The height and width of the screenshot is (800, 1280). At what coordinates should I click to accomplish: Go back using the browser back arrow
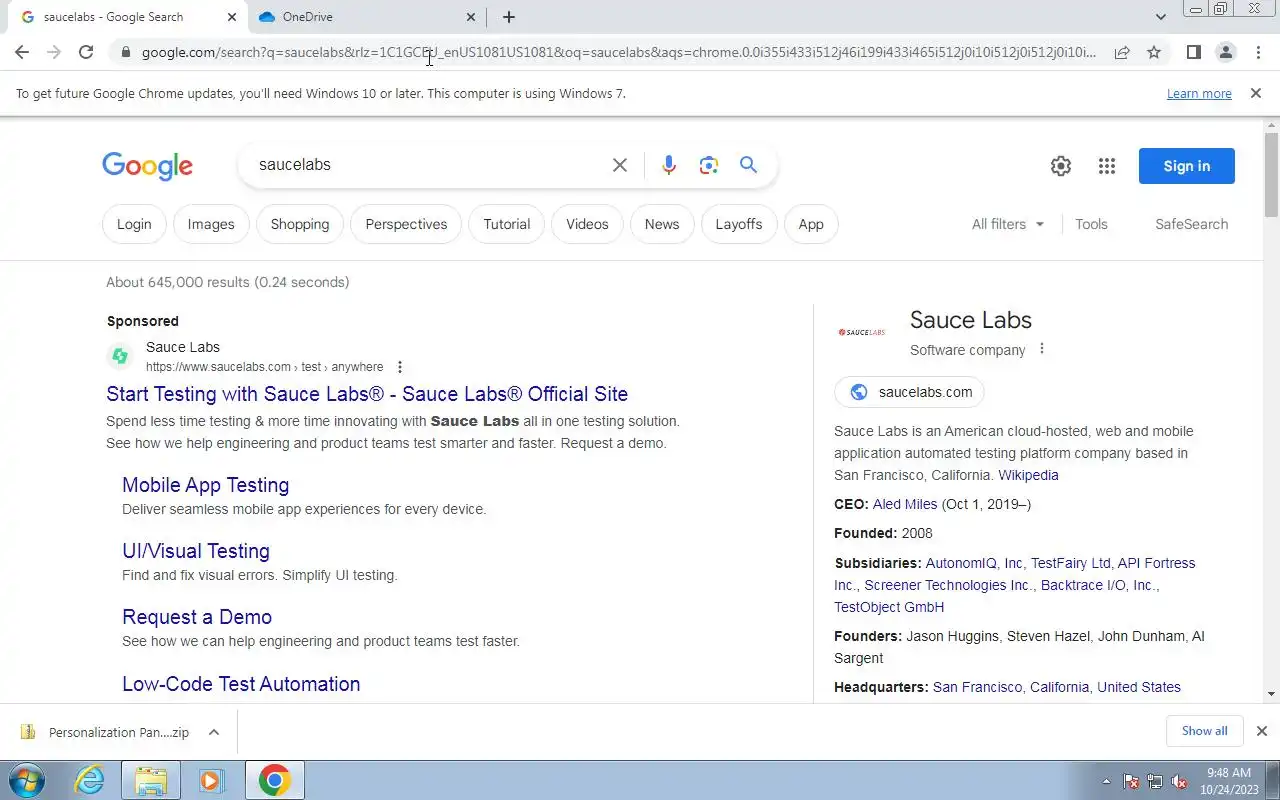tap(22, 52)
